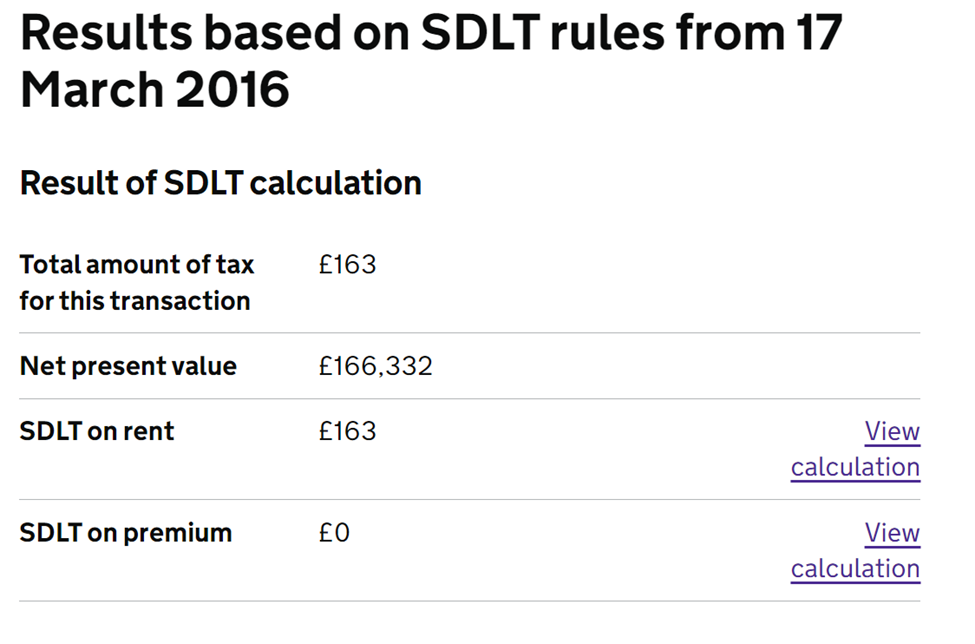Click the rent row View link text
Viewport: 975px width, 644px height.
tap(892, 431)
